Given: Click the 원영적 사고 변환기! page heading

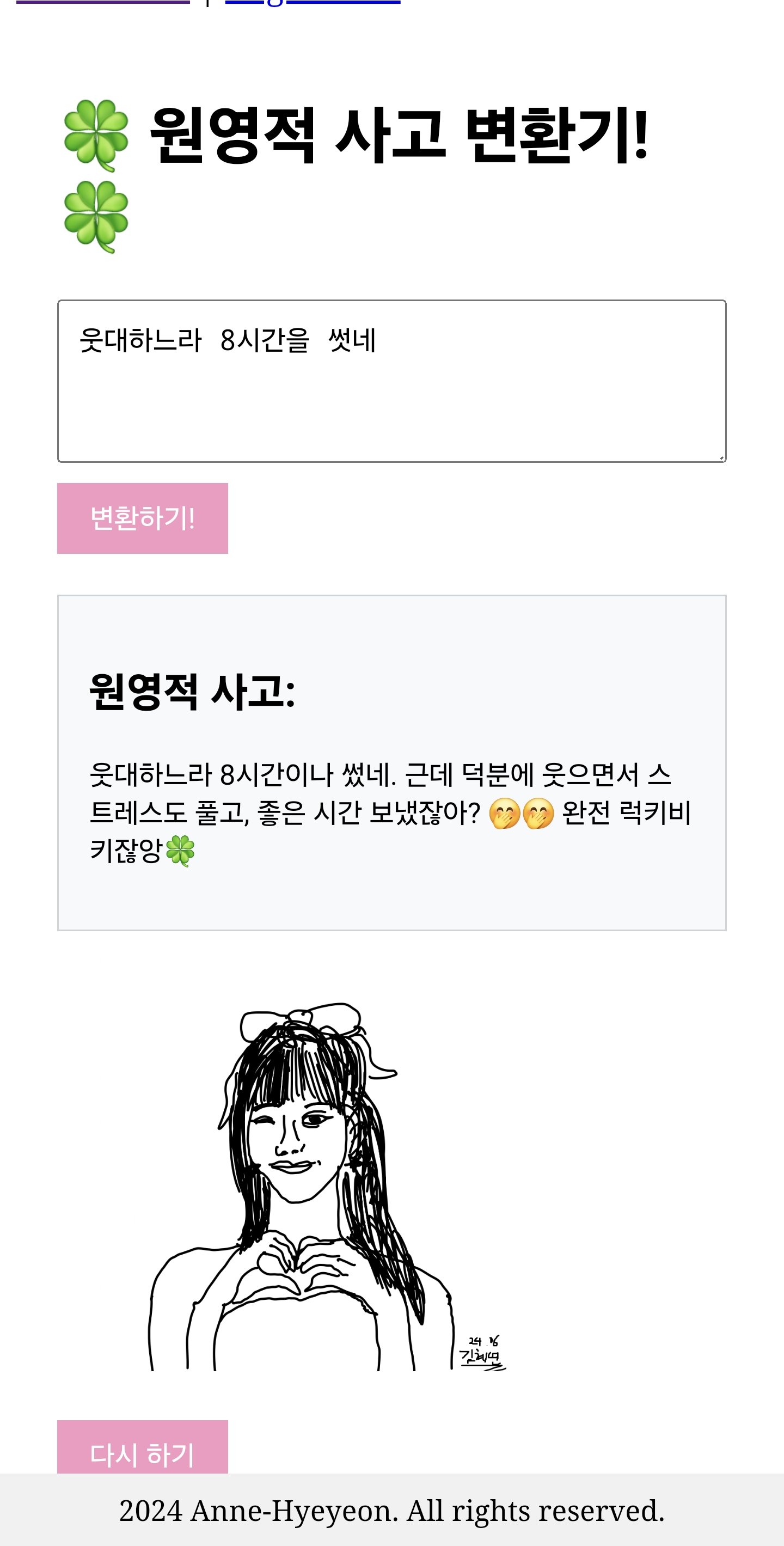Looking at the screenshot, I should coord(399,136).
